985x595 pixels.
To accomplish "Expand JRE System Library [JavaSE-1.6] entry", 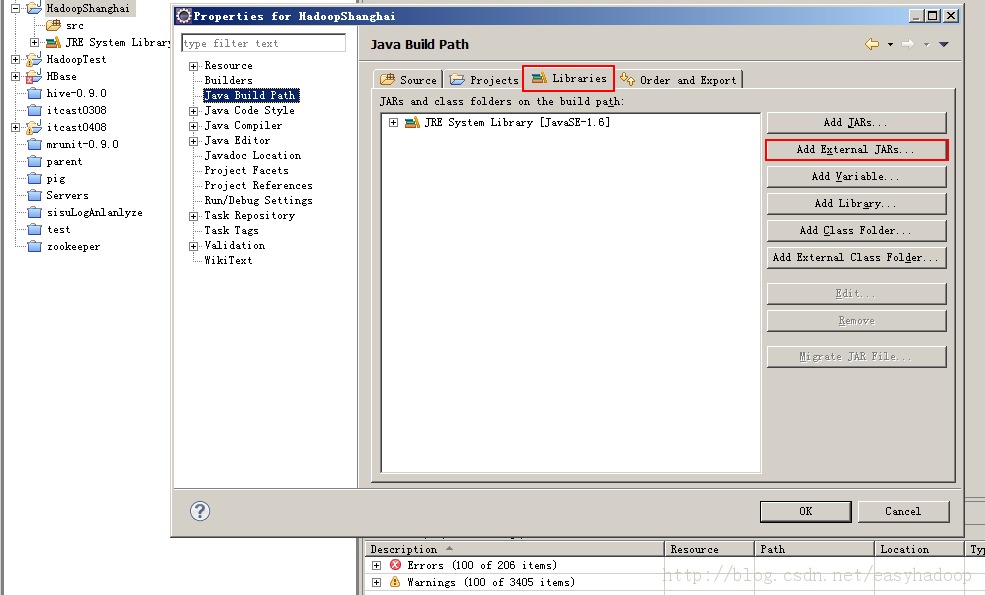I will pyautogui.click(x=393, y=123).
